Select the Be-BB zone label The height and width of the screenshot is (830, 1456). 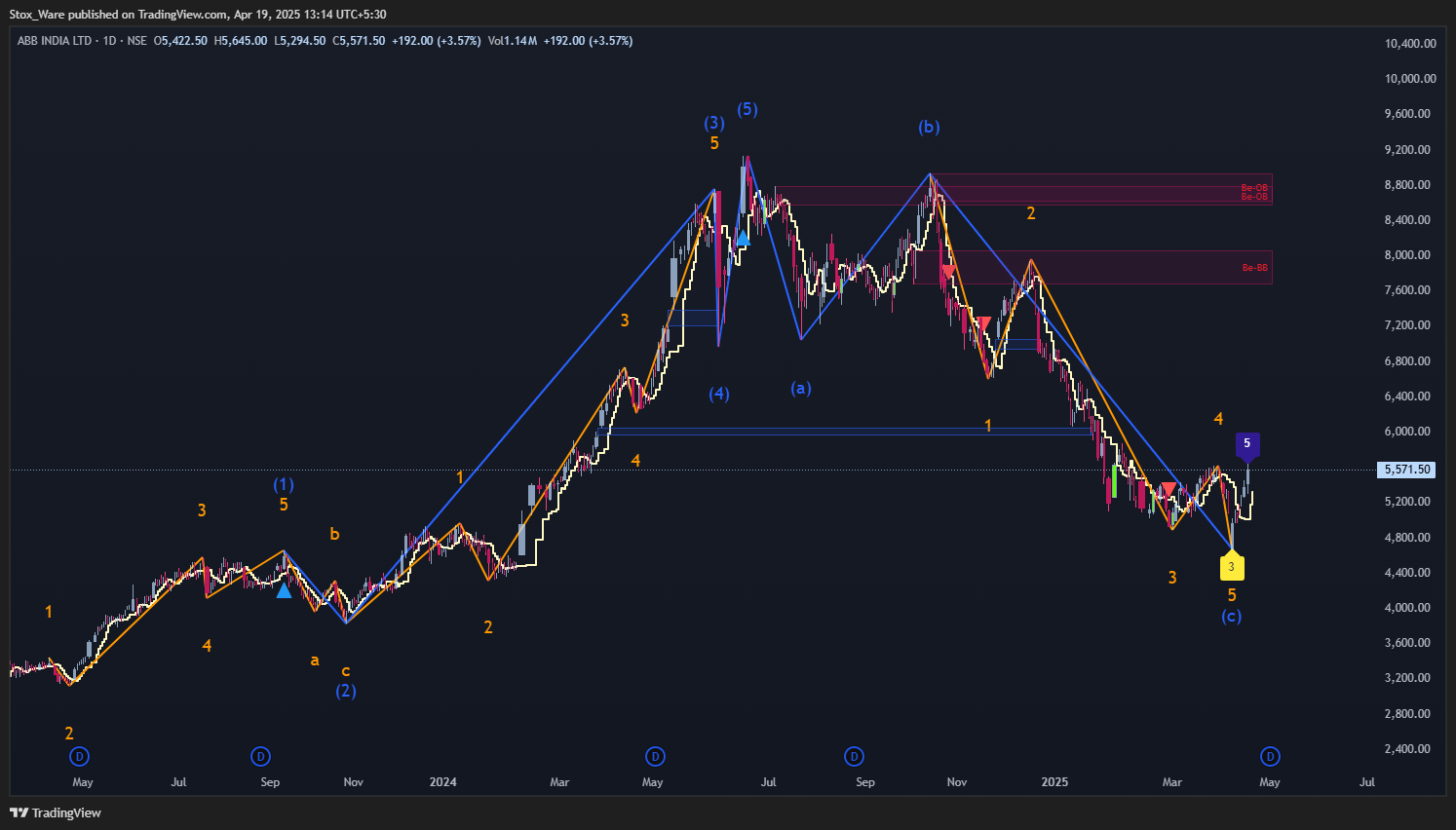click(1255, 268)
